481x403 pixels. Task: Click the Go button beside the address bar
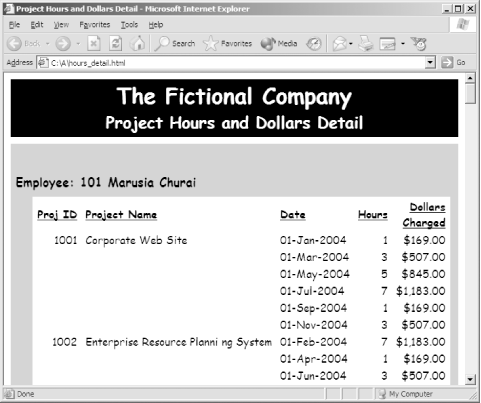[454, 63]
